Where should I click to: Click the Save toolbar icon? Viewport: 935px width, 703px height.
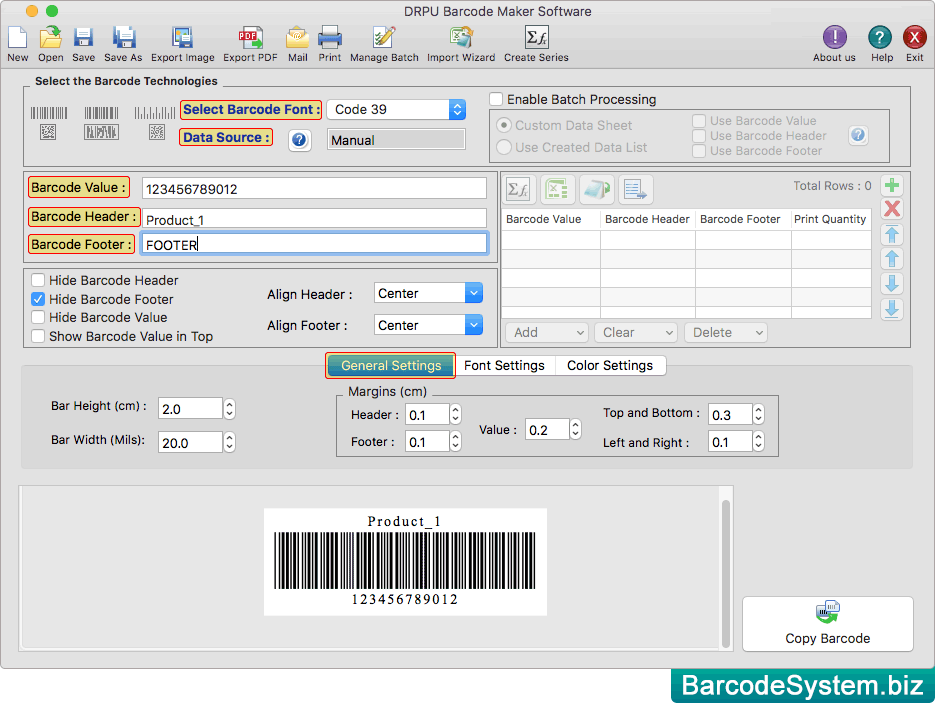(83, 38)
